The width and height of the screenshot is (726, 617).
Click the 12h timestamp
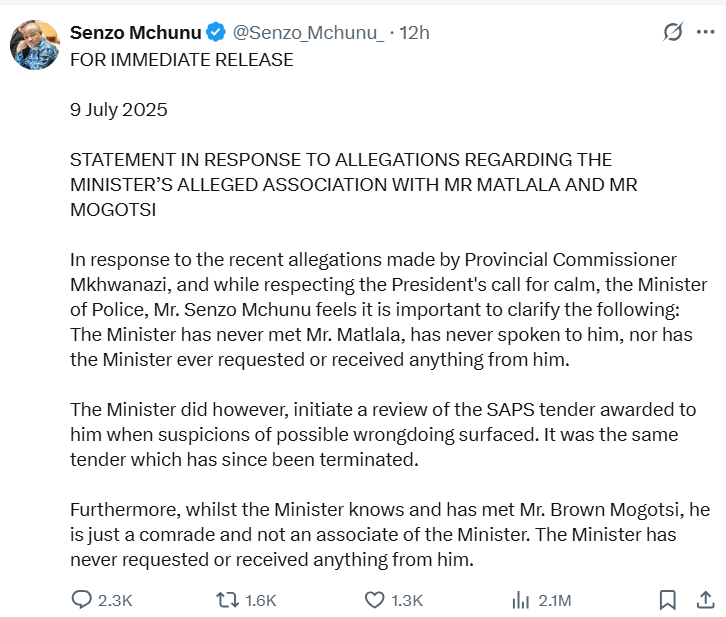pos(414,33)
